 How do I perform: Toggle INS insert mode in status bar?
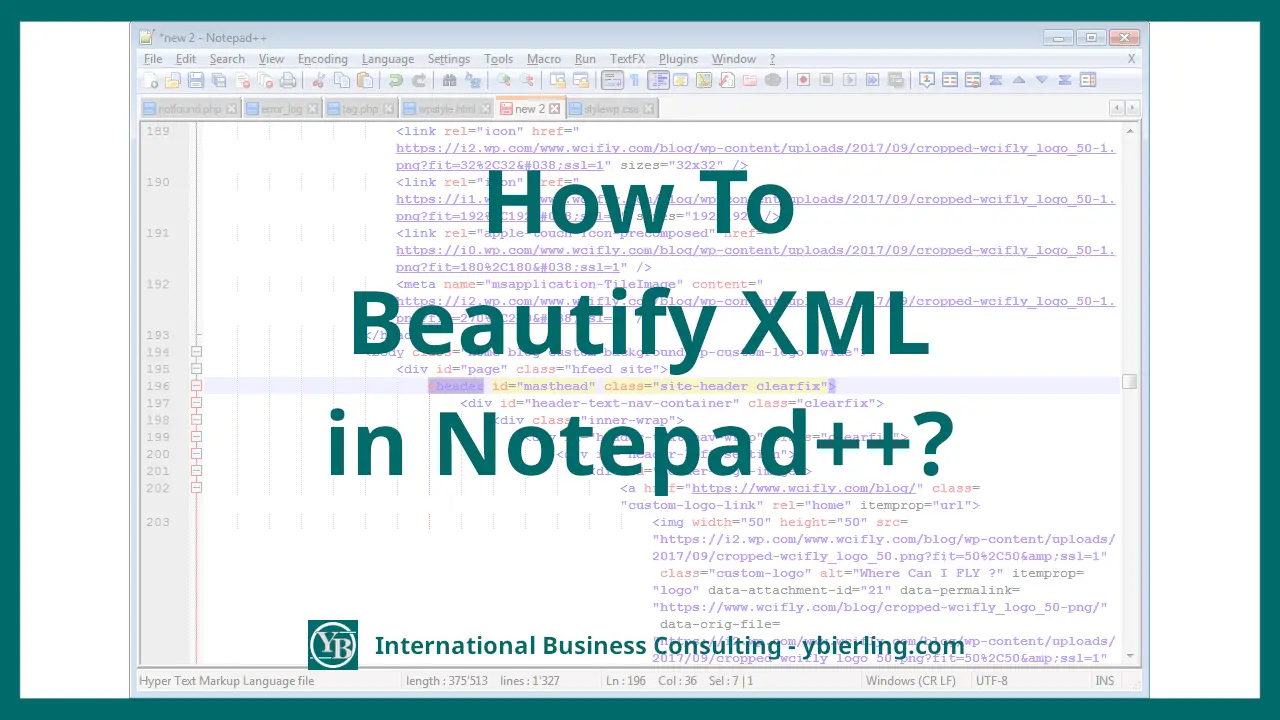click(1105, 681)
